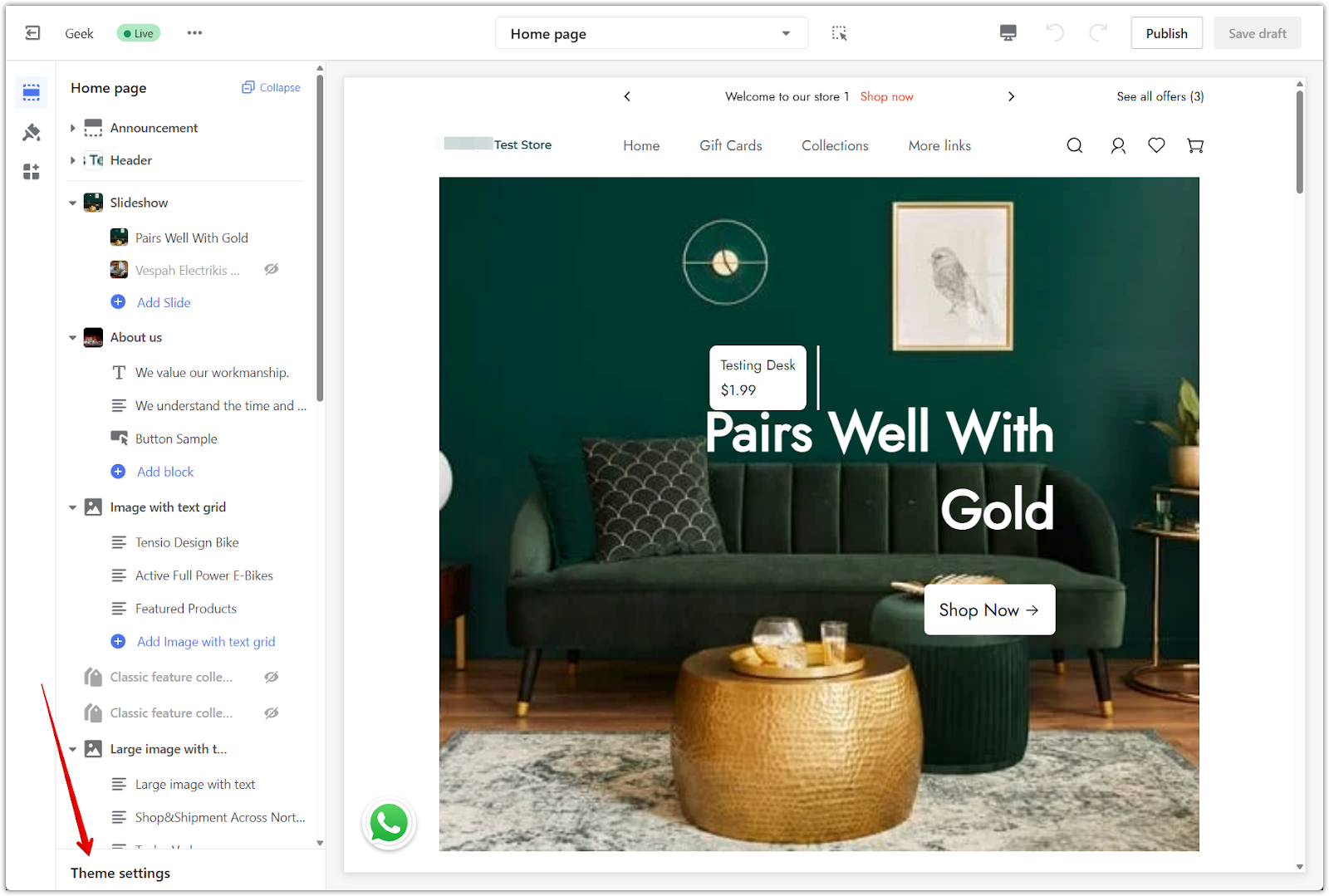Click plus icon for Add Image with text grid
The height and width of the screenshot is (896, 1329).
click(x=118, y=641)
